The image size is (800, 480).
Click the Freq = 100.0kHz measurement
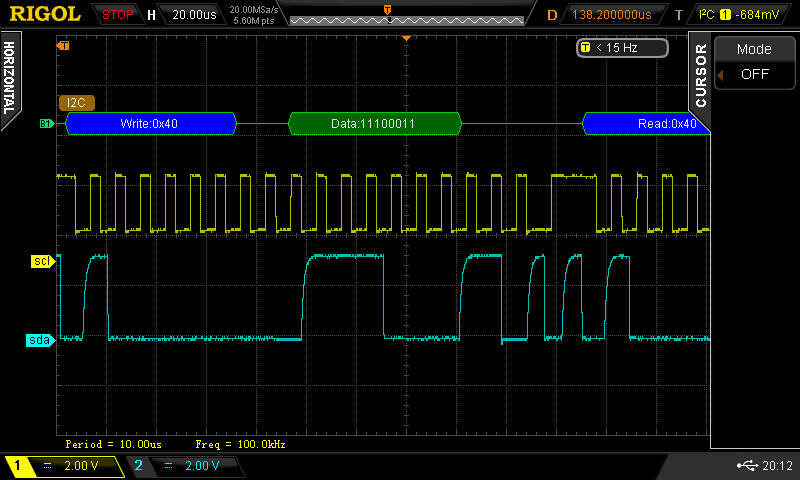click(x=240, y=444)
